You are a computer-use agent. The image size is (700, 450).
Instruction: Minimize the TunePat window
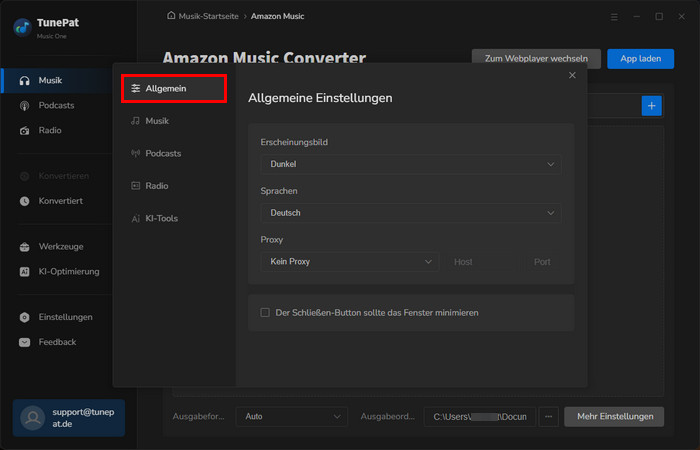tap(637, 17)
